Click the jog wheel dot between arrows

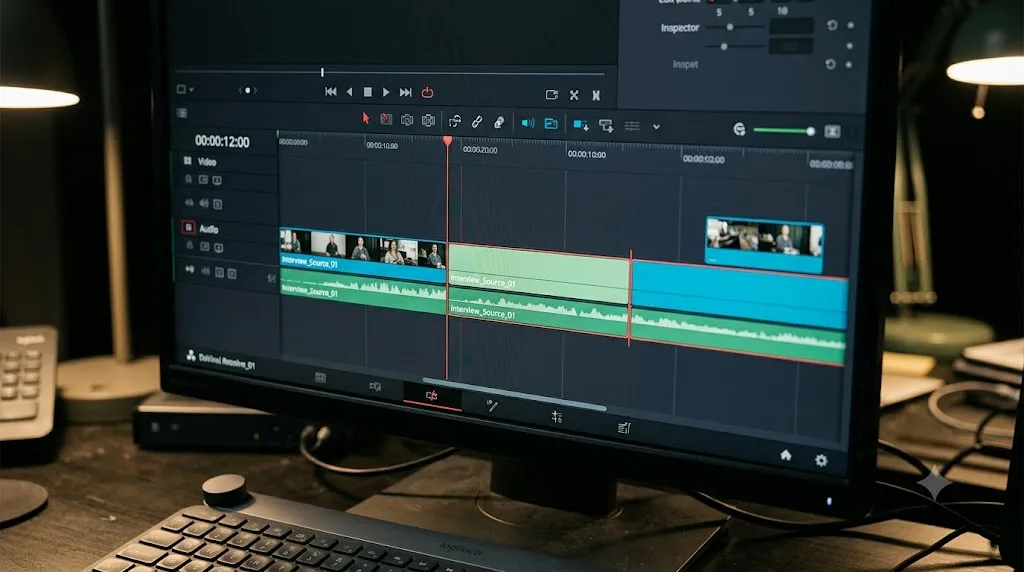coord(248,91)
